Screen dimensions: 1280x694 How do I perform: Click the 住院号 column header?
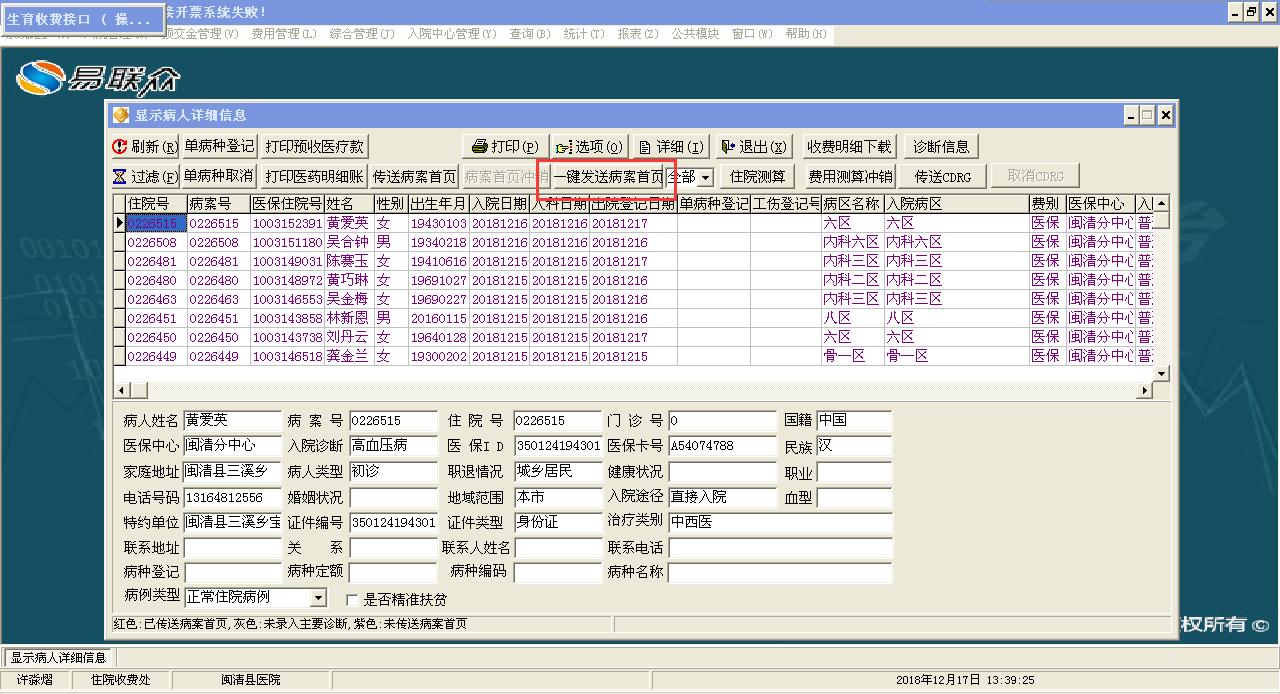156,204
